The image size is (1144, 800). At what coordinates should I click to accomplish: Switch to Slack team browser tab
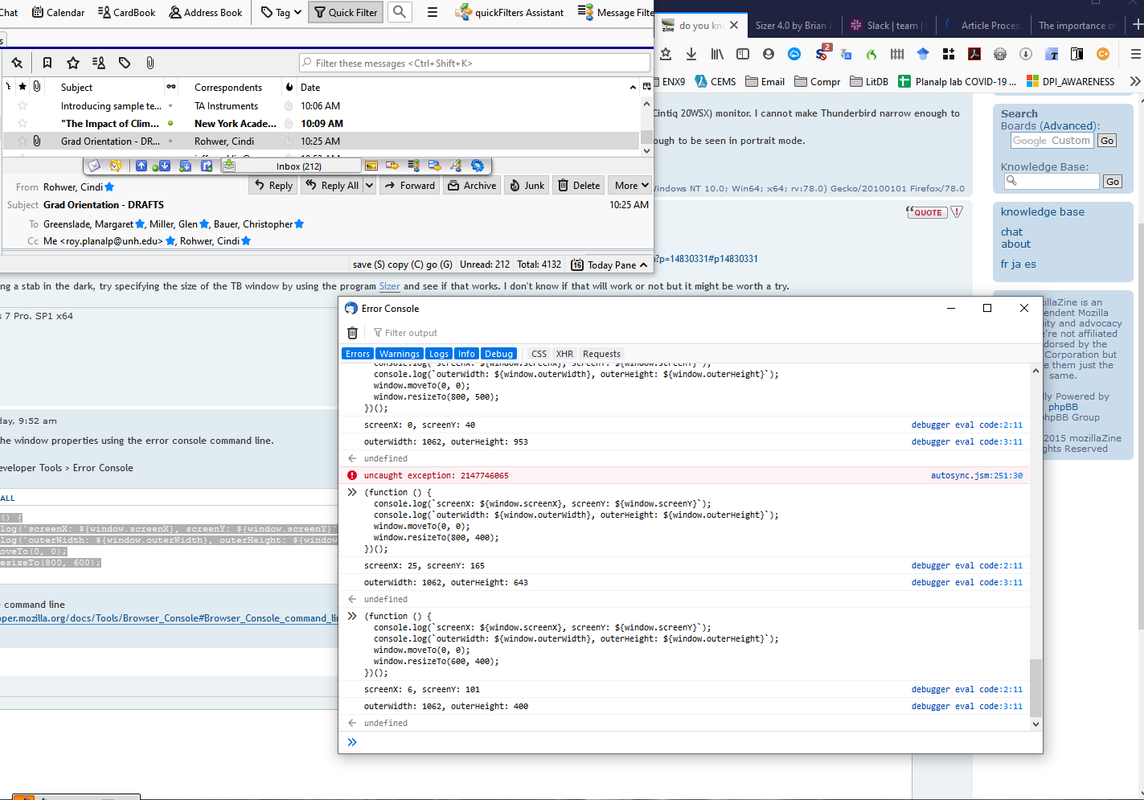891,26
